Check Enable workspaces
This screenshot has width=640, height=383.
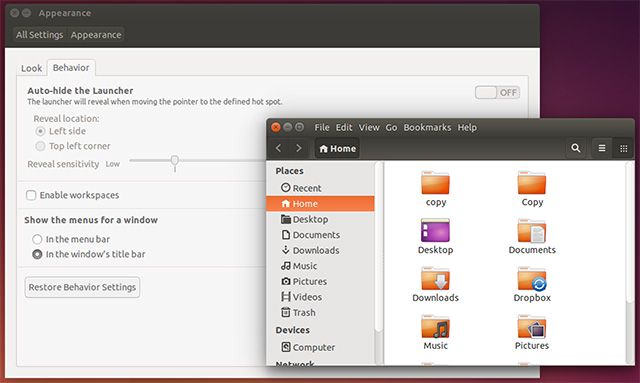(x=31, y=195)
